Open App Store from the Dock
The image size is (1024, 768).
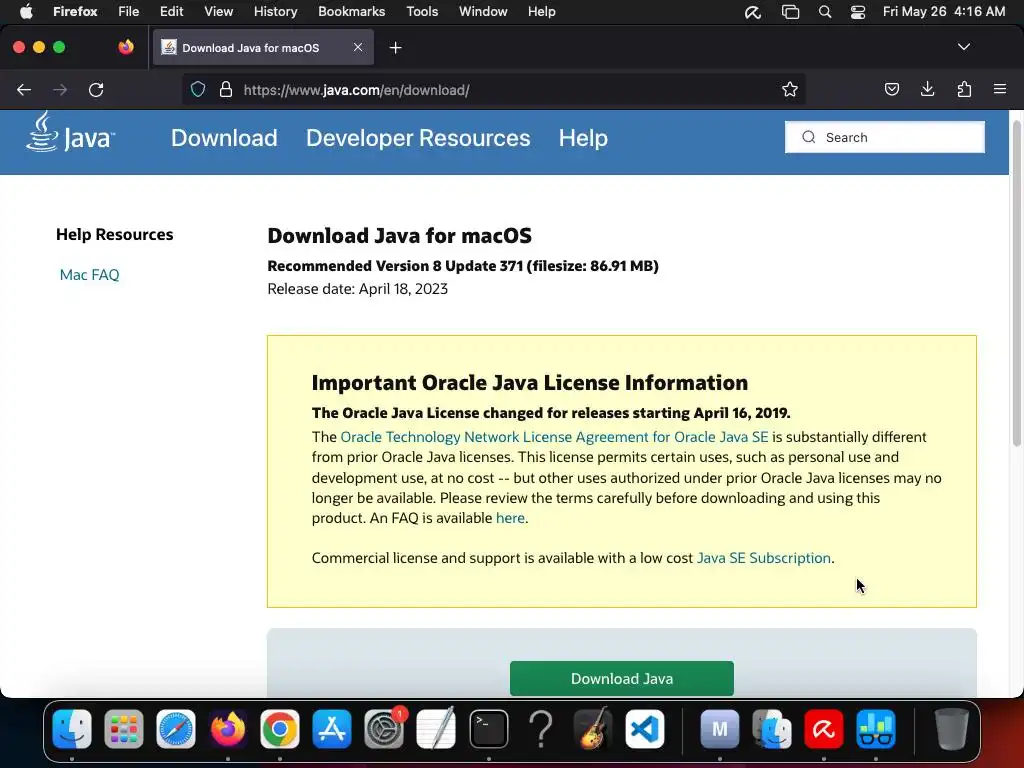click(332, 729)
